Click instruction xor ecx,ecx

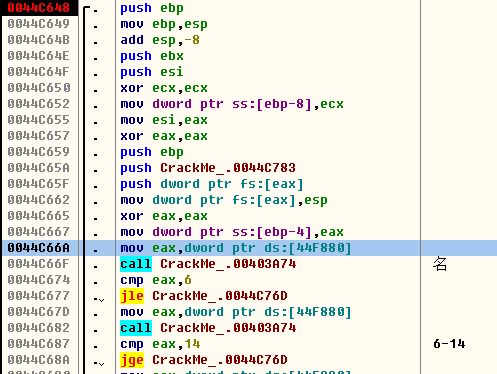point(164,88)
